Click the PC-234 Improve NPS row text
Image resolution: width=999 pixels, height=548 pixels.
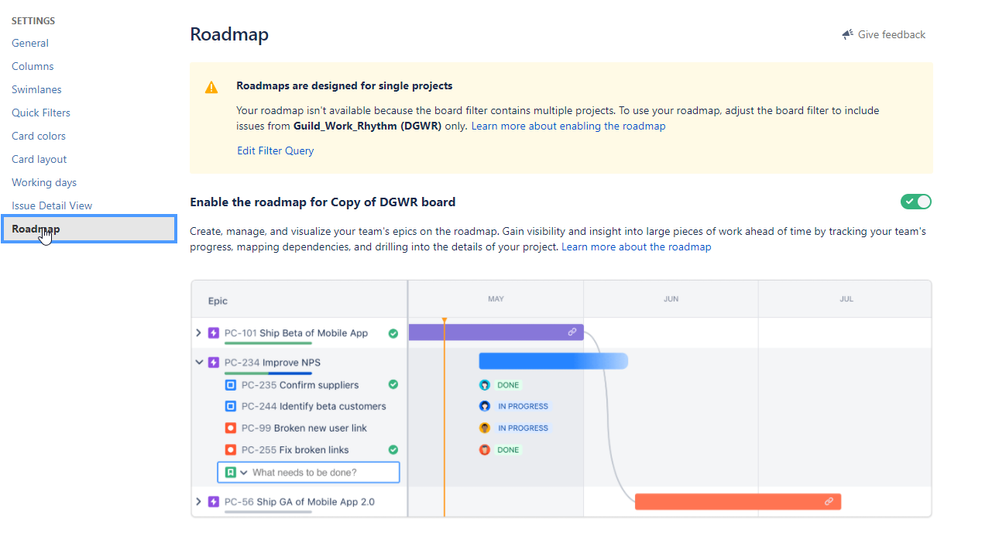pos(272,363)
